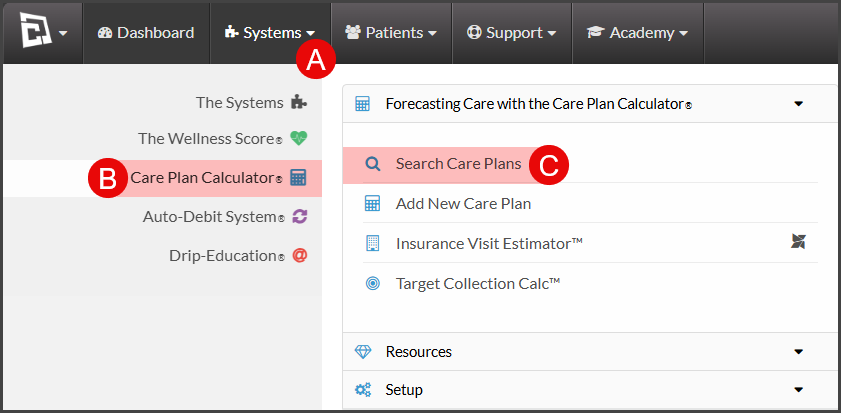841x413 pixels.
Task: Click the gears icon next to Setup
Action: pyautogui.click(x=363, y=390)
